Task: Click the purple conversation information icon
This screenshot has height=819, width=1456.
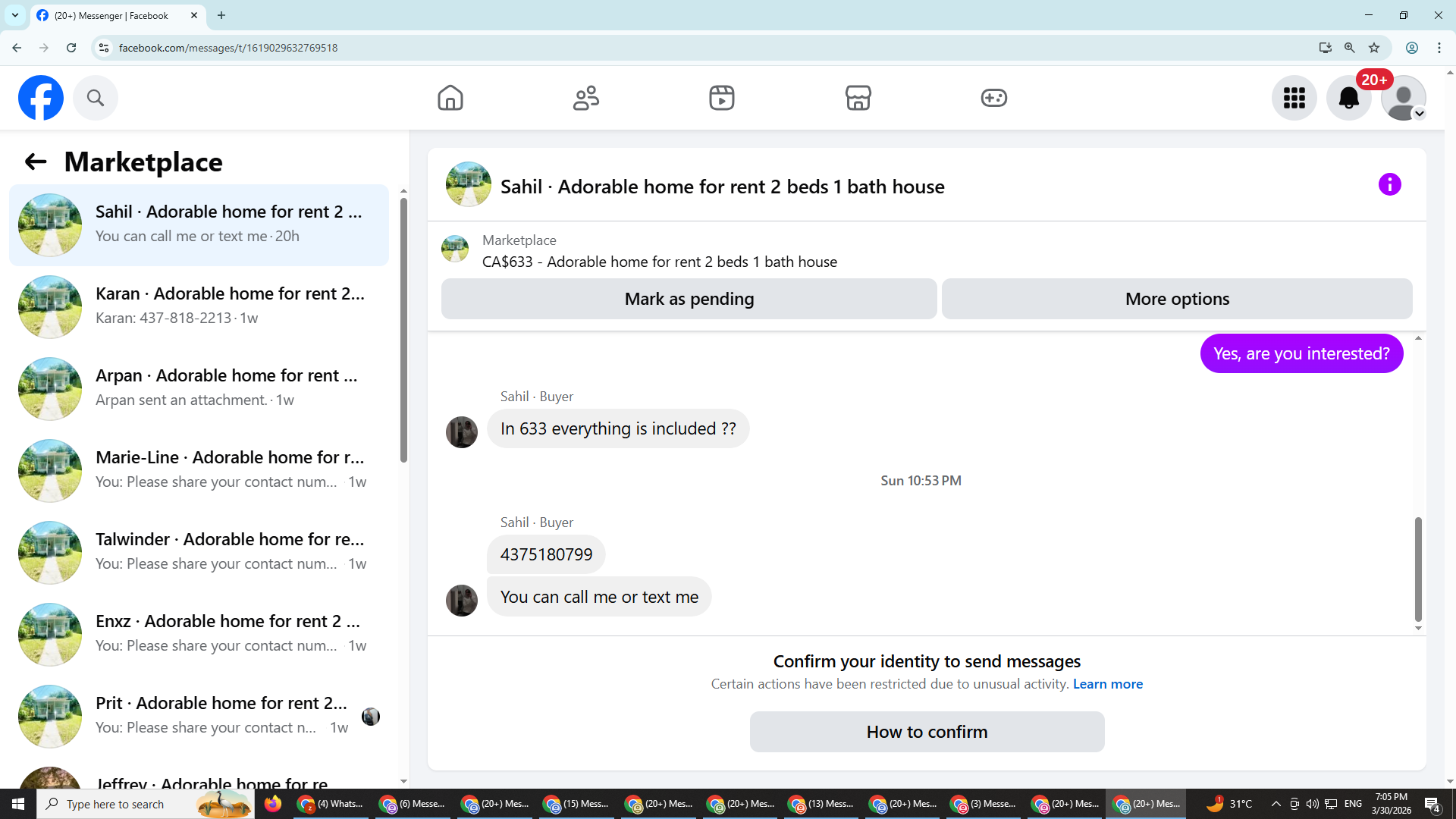Action: coord(1389,184)
